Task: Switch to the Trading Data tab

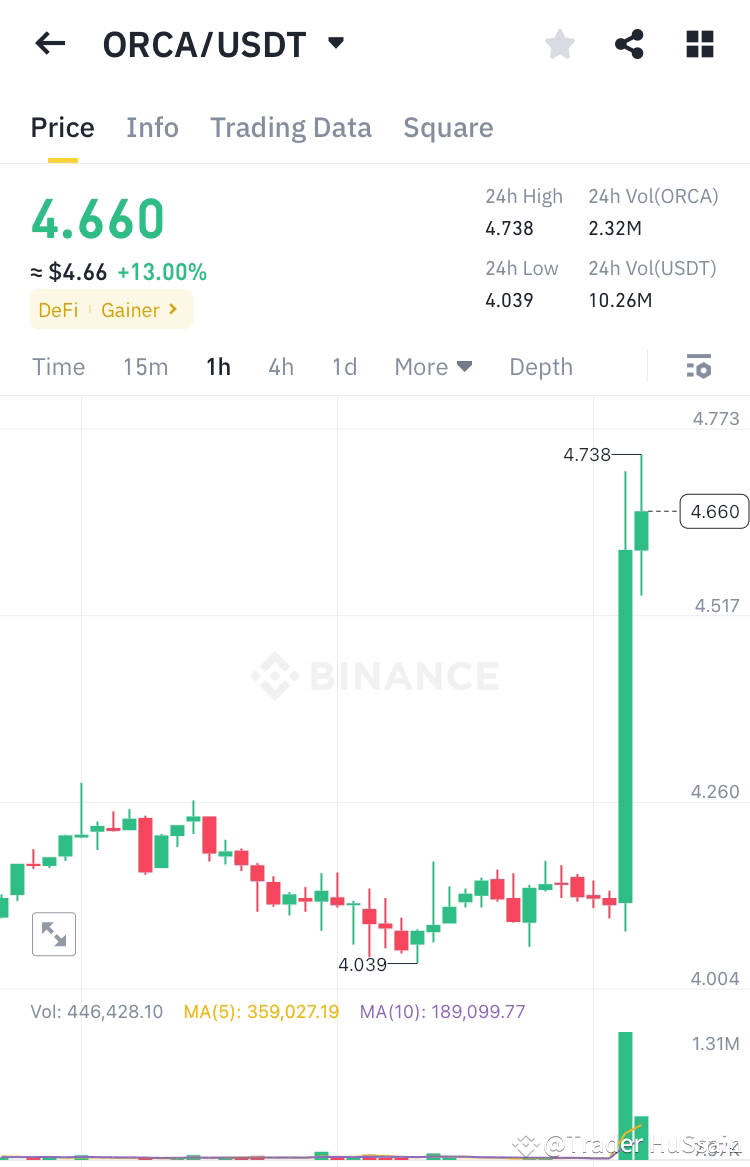Action: (291, 127)
